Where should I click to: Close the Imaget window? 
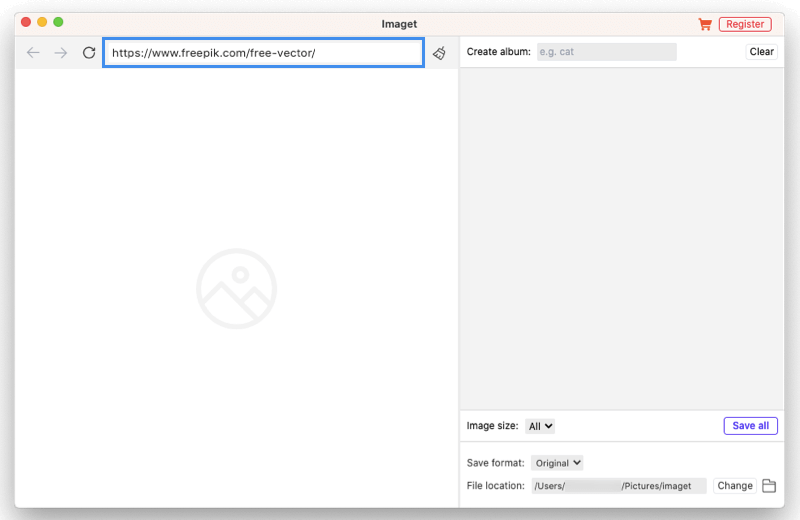pos(26,22)
